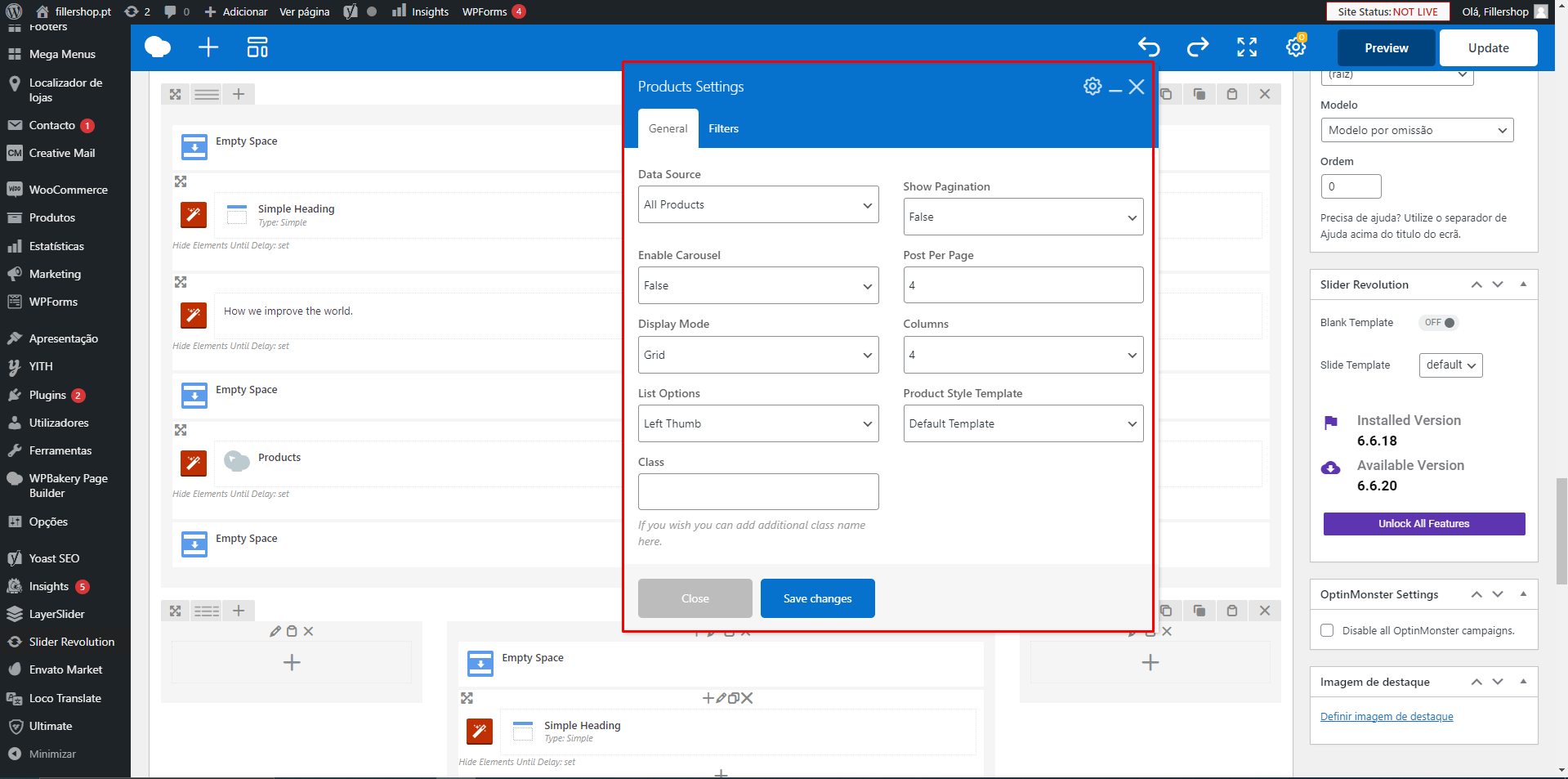Open the Columns dropdown
The width and height of the screenshot is (1568, 779).
(1023, 355)
